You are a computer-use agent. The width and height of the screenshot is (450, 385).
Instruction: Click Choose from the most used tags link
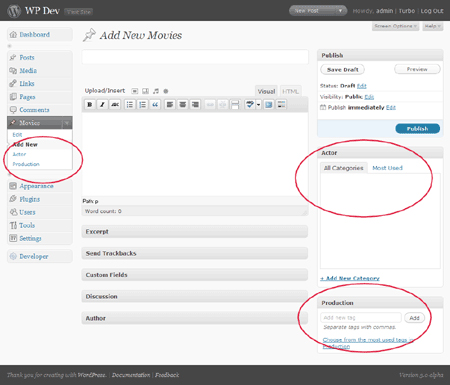tap(368, 343)
